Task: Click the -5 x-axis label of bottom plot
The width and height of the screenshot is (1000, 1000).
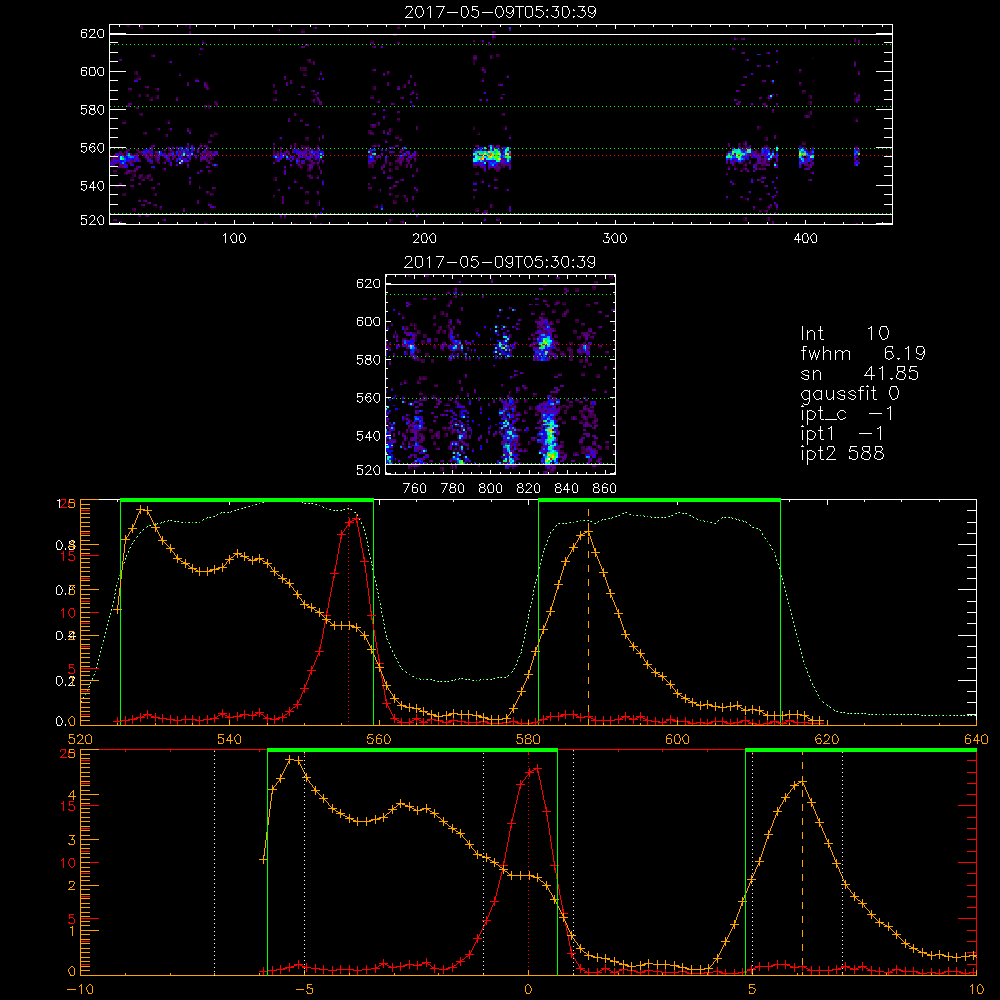Action: (304, 990)
